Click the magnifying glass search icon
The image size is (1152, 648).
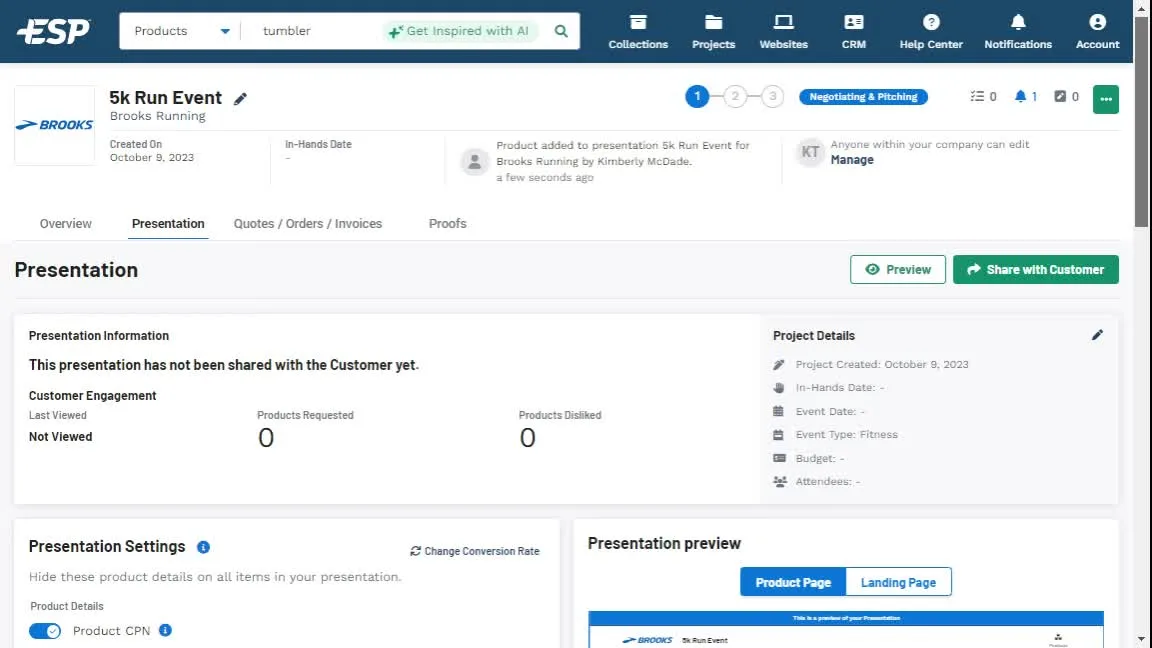(x=561, y=31)
